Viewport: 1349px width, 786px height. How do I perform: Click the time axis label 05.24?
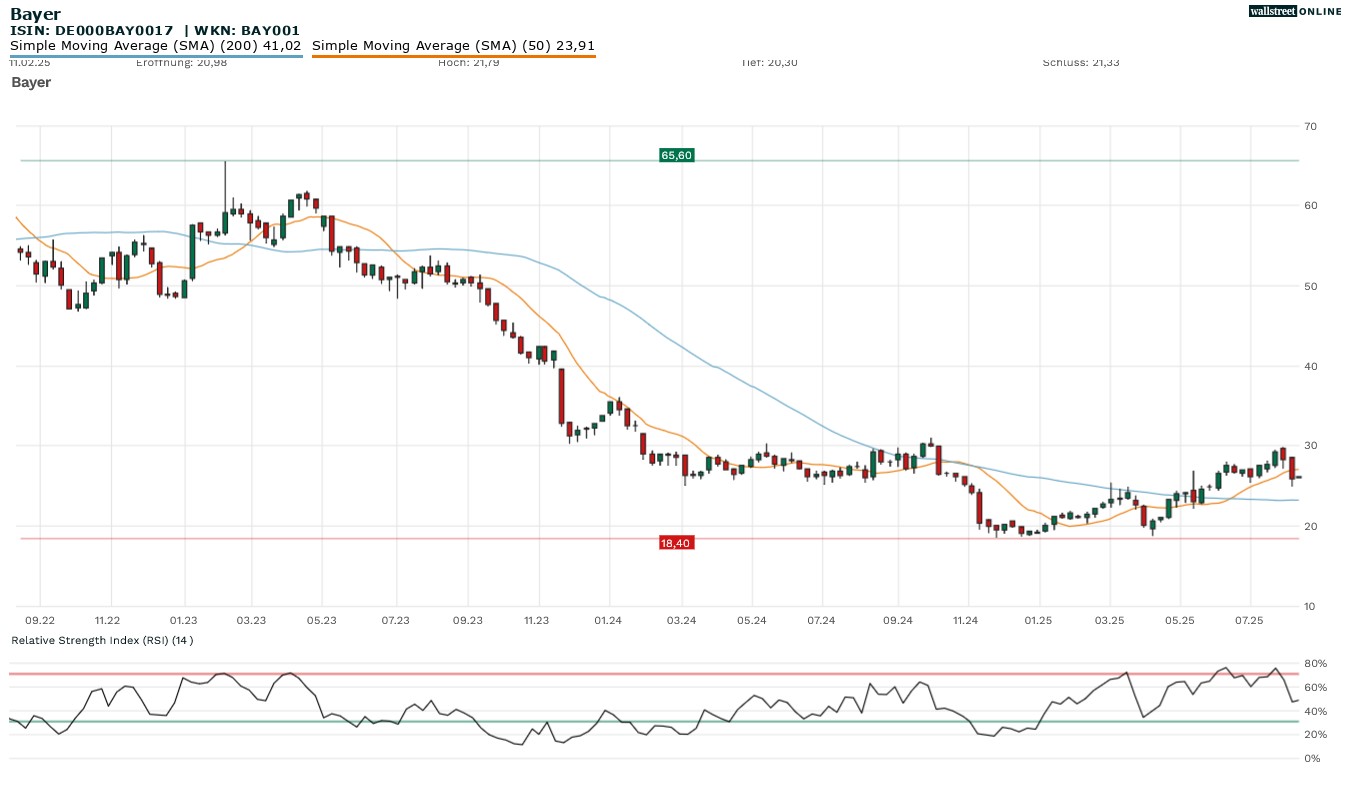(751, 621)
